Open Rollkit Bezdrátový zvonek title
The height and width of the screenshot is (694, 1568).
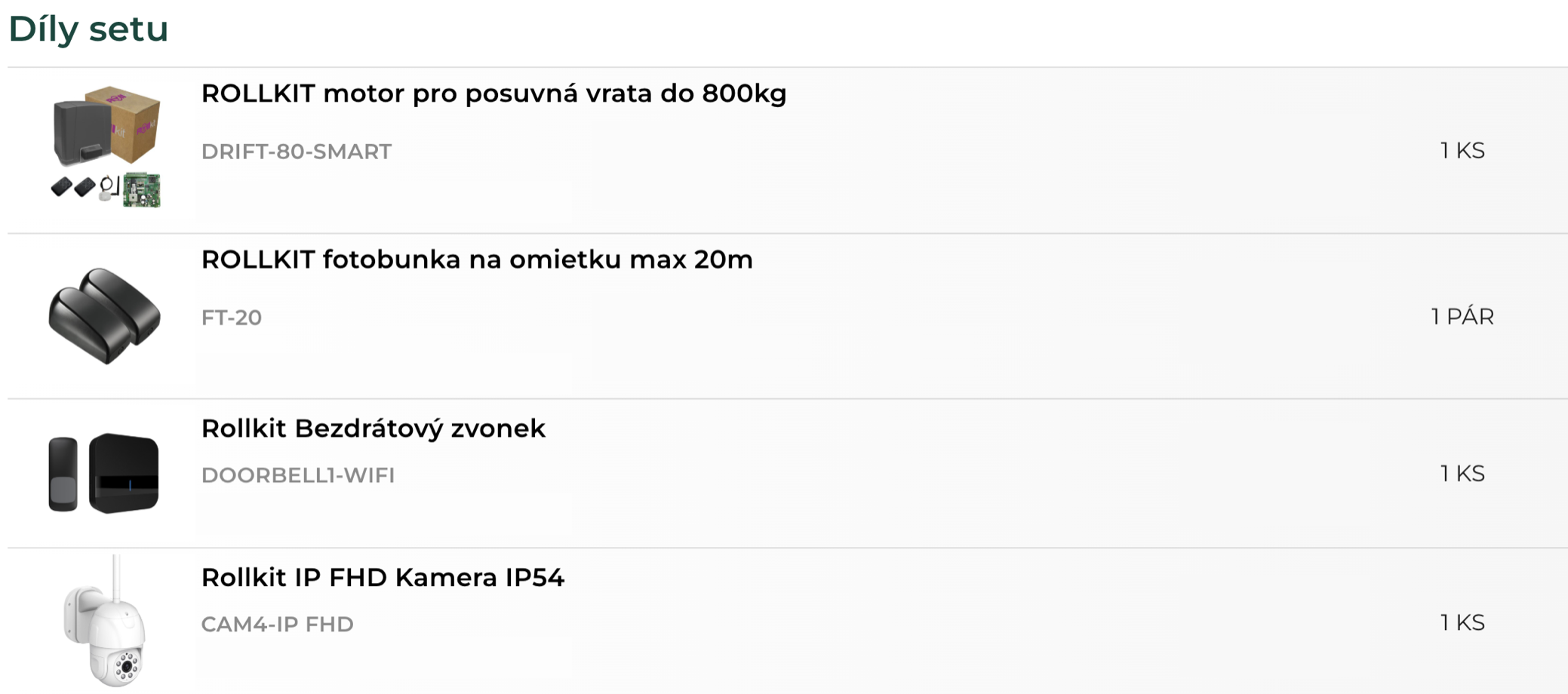coord(373,428)
